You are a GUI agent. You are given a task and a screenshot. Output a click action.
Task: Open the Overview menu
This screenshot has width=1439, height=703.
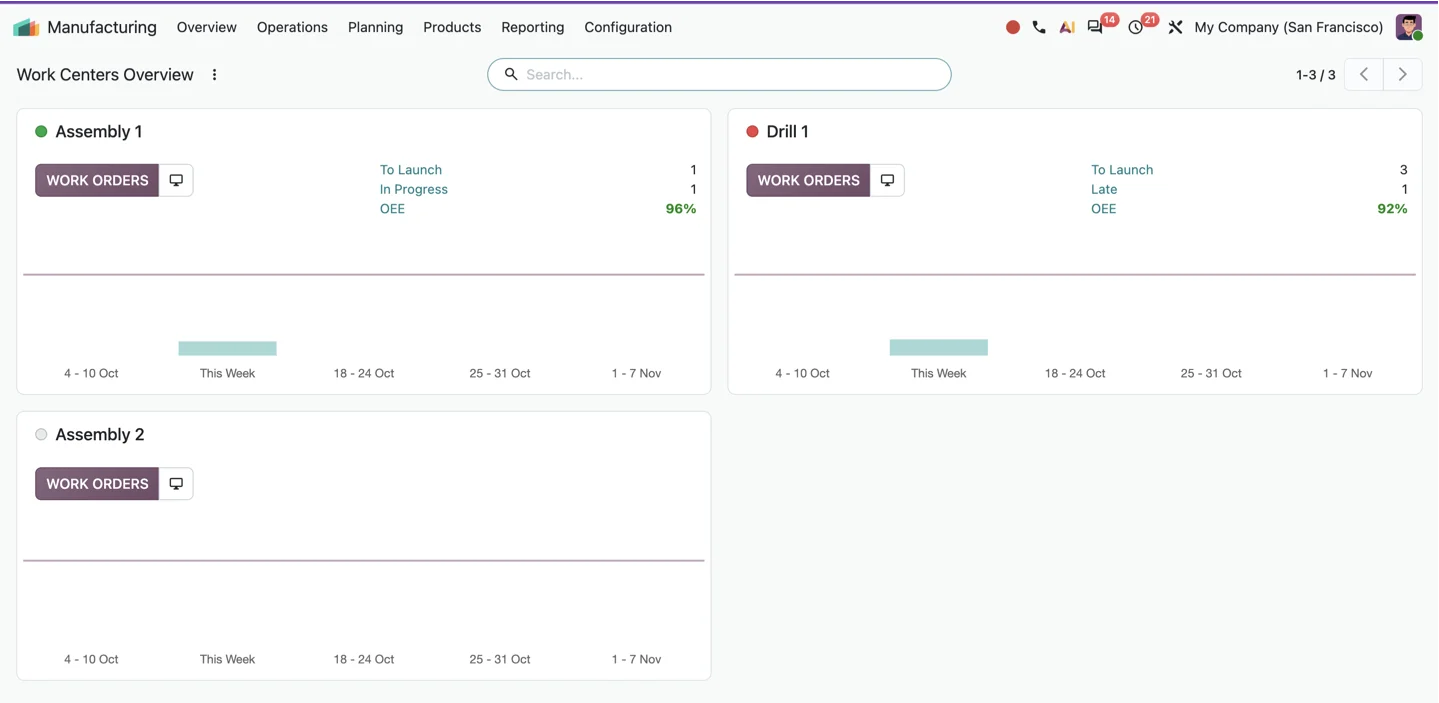coord(207,27)
